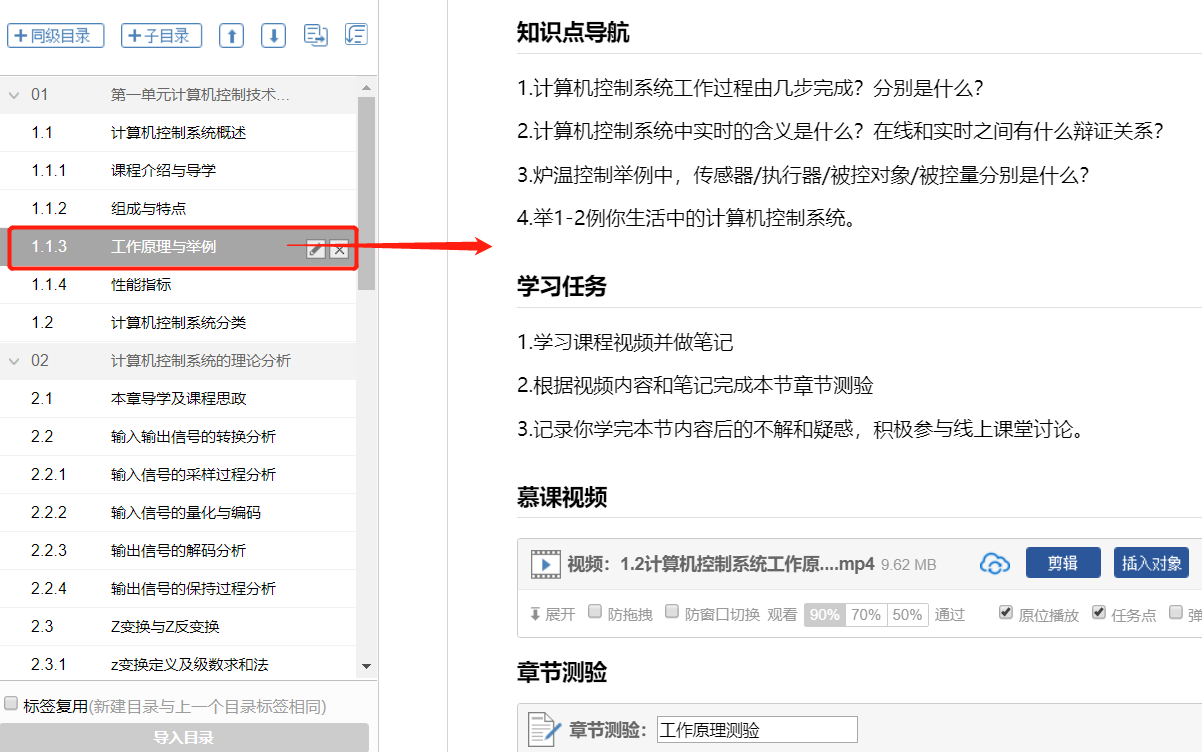
Task: Click the X delete icon on item 1.1.3
Action: pyautogui.click(x=339, y=250)
